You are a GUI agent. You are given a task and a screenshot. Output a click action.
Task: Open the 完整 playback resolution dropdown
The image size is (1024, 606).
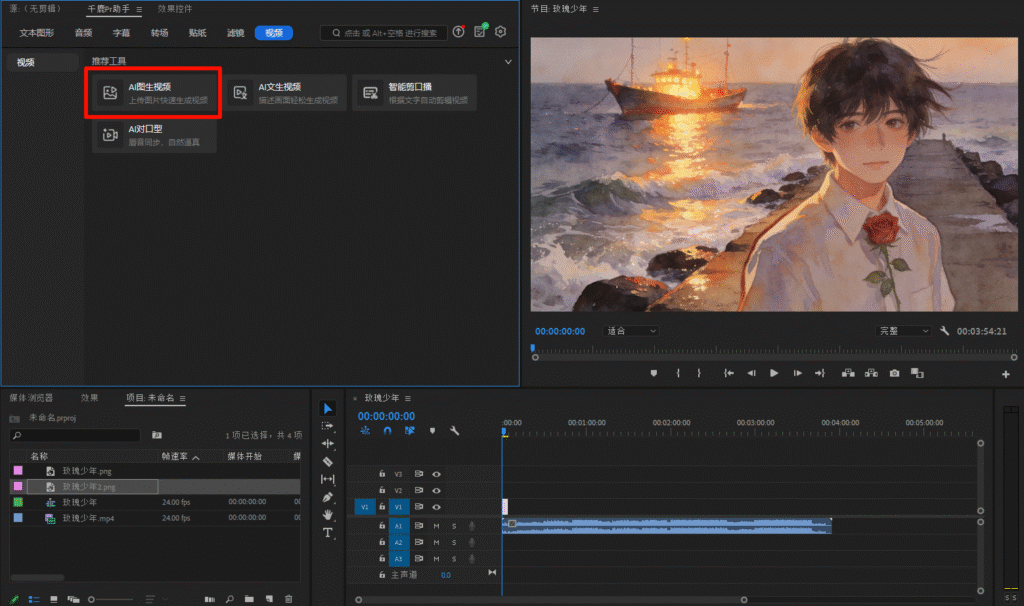point(903,331)
